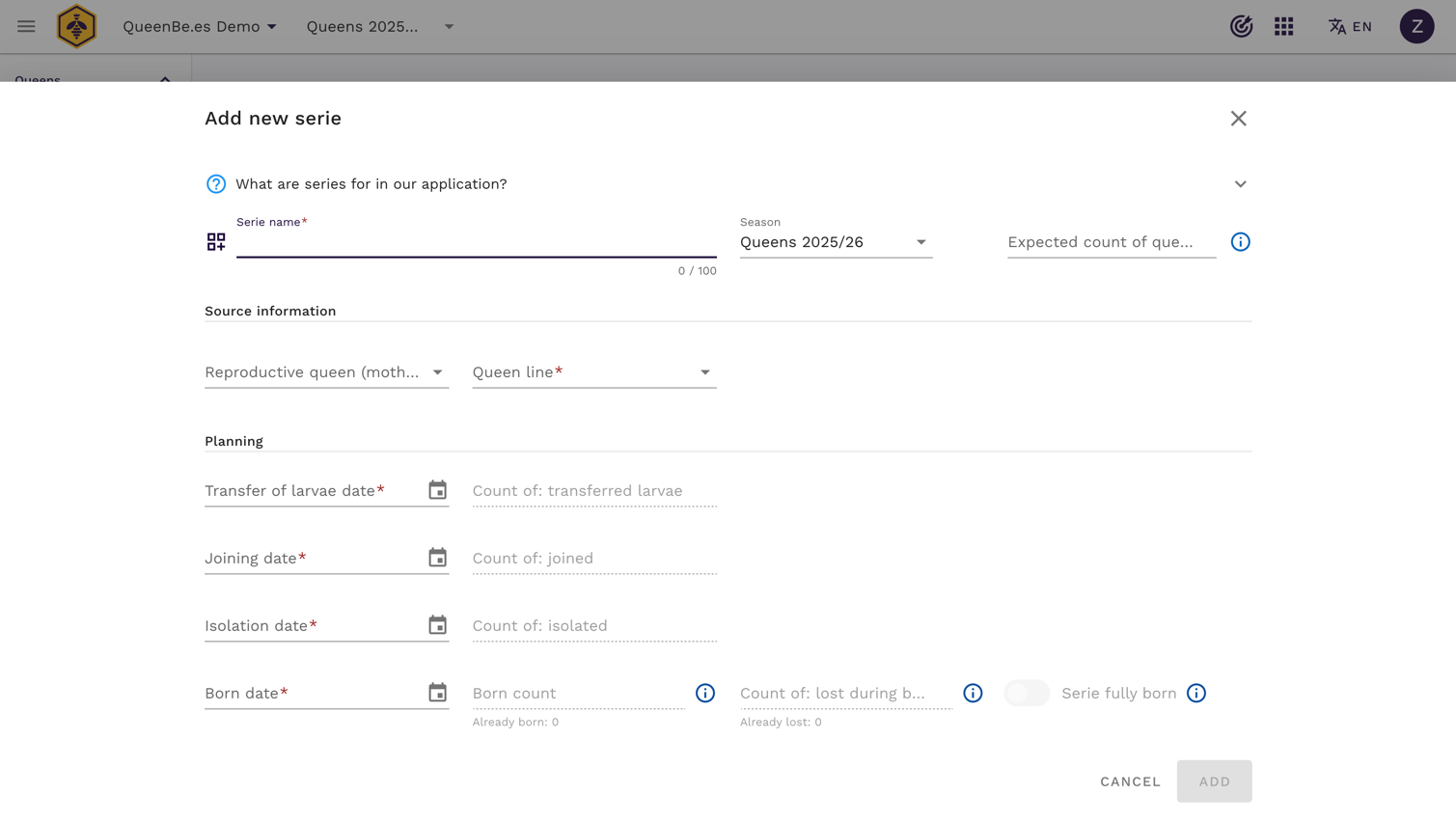Expand the 'What are series for' help section
The width and height of the screenshot is (1456, 822).
(x=1240, y=184)
